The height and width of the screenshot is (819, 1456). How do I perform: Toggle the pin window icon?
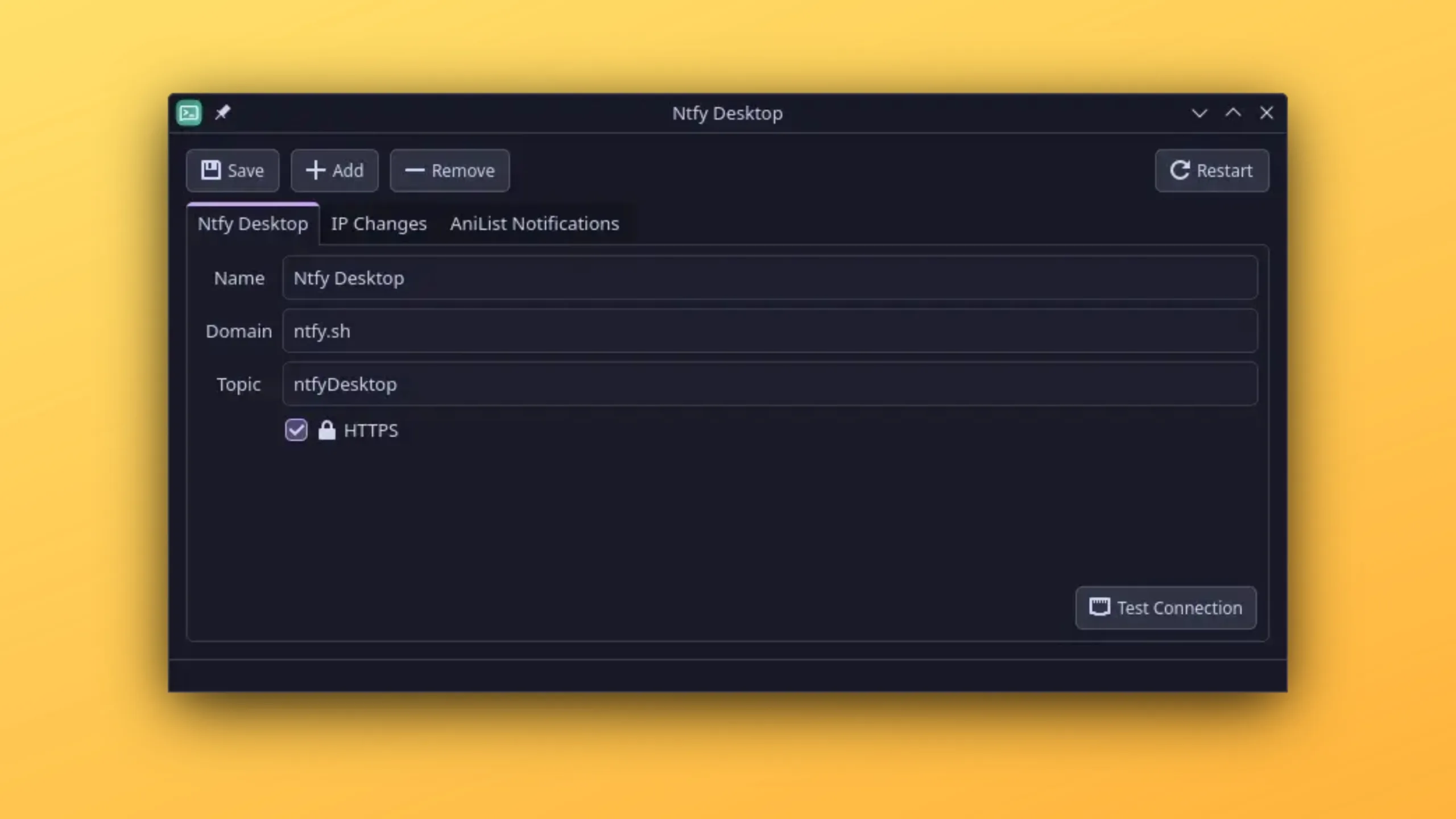point(222,112)
